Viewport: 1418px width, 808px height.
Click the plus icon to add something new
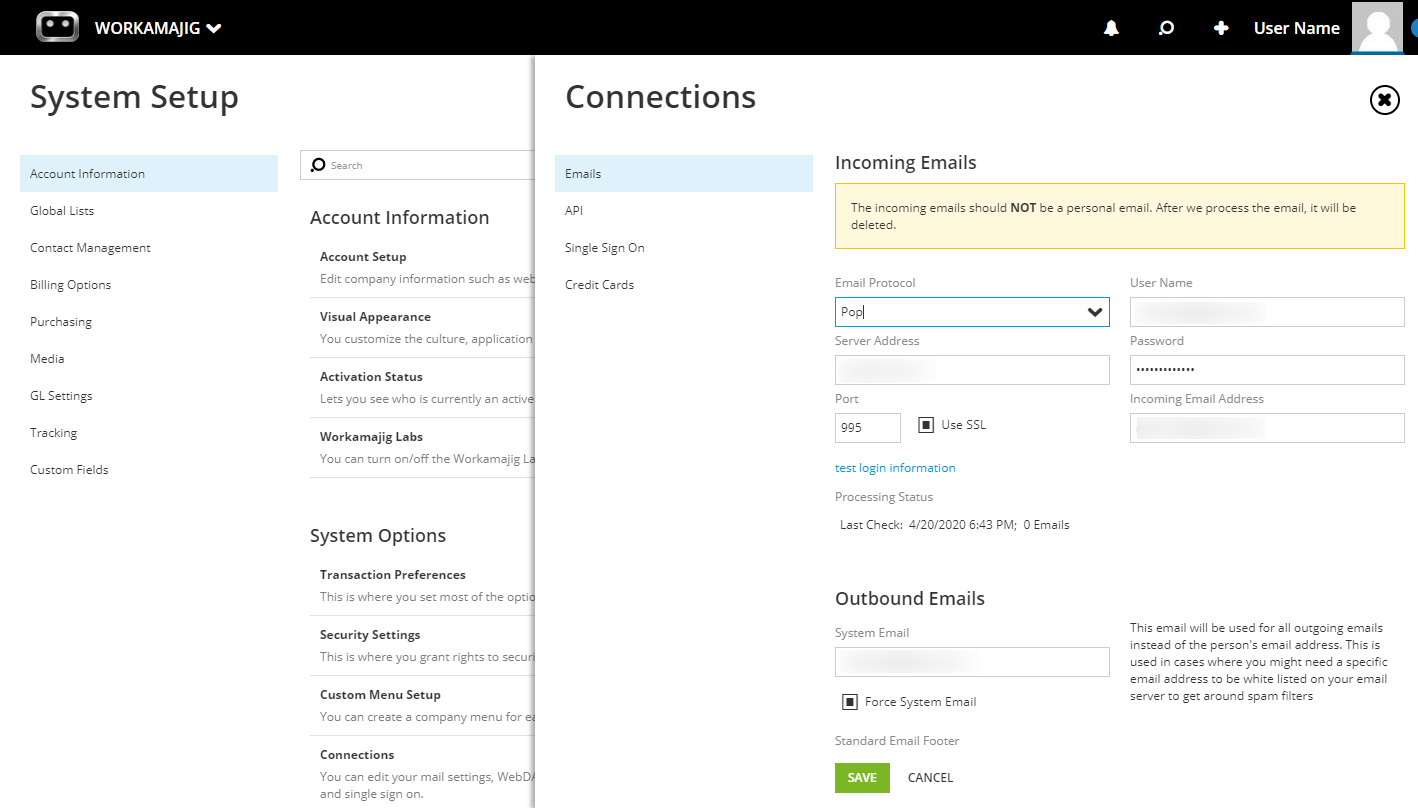[x=1221, y=27]
